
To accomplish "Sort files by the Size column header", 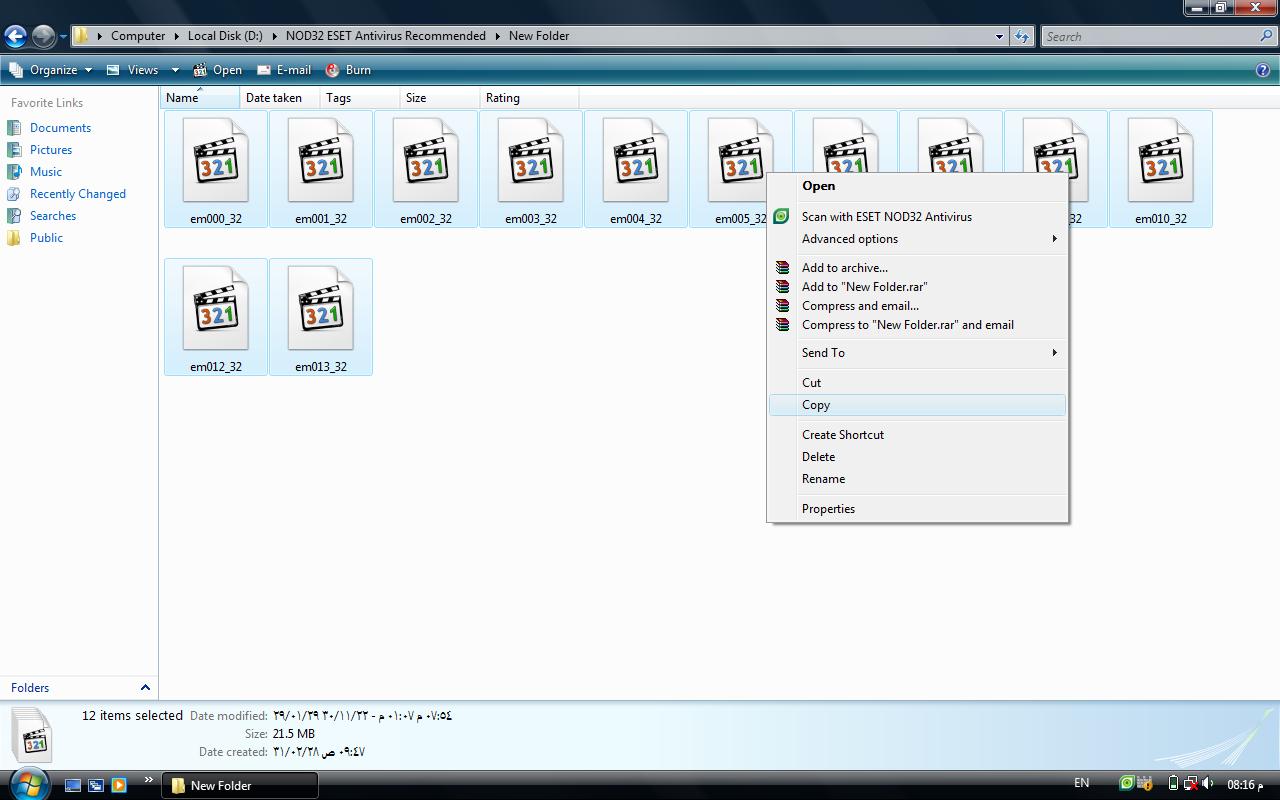I will [x=416, y=98].
